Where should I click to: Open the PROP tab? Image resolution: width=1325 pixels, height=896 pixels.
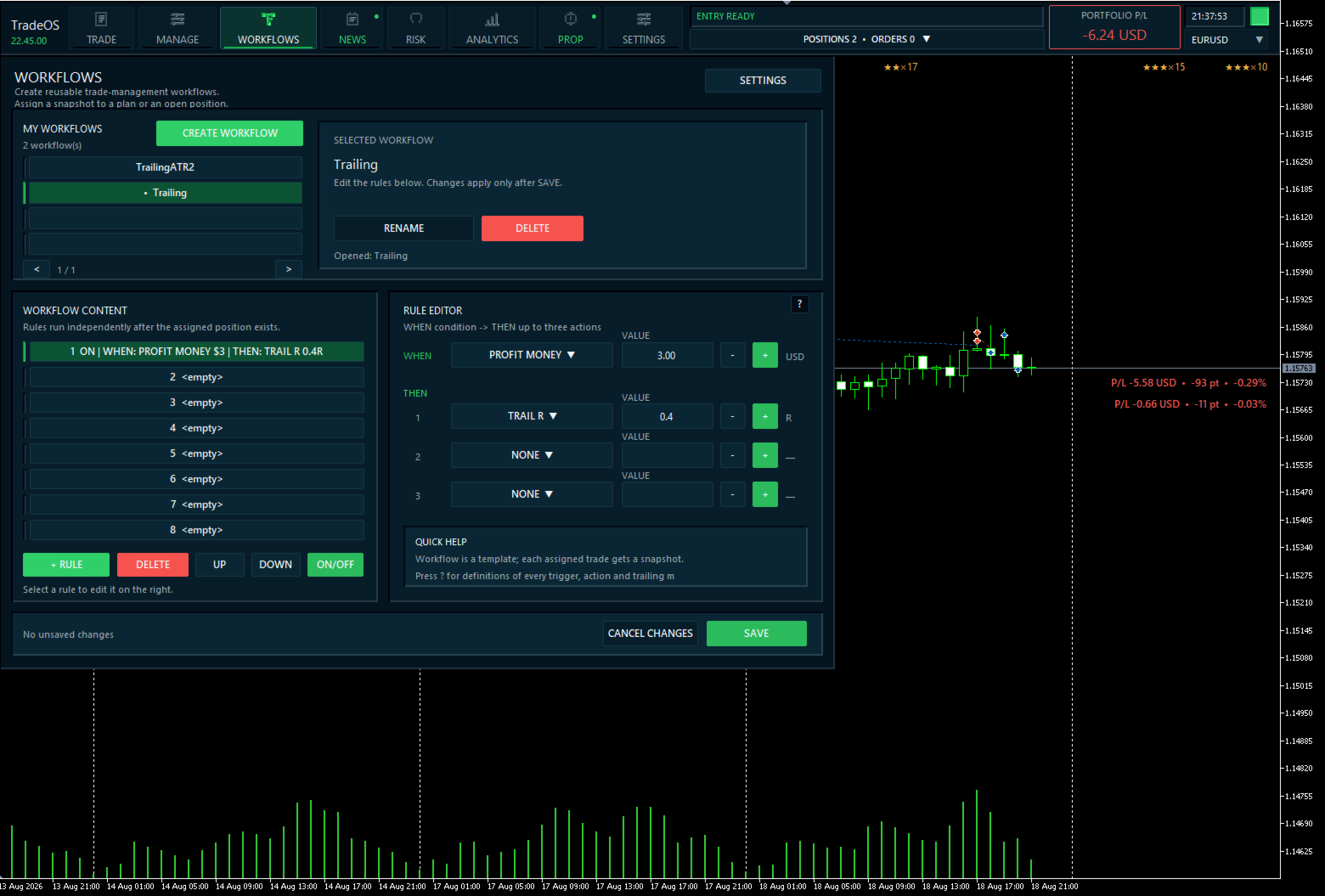571,28
